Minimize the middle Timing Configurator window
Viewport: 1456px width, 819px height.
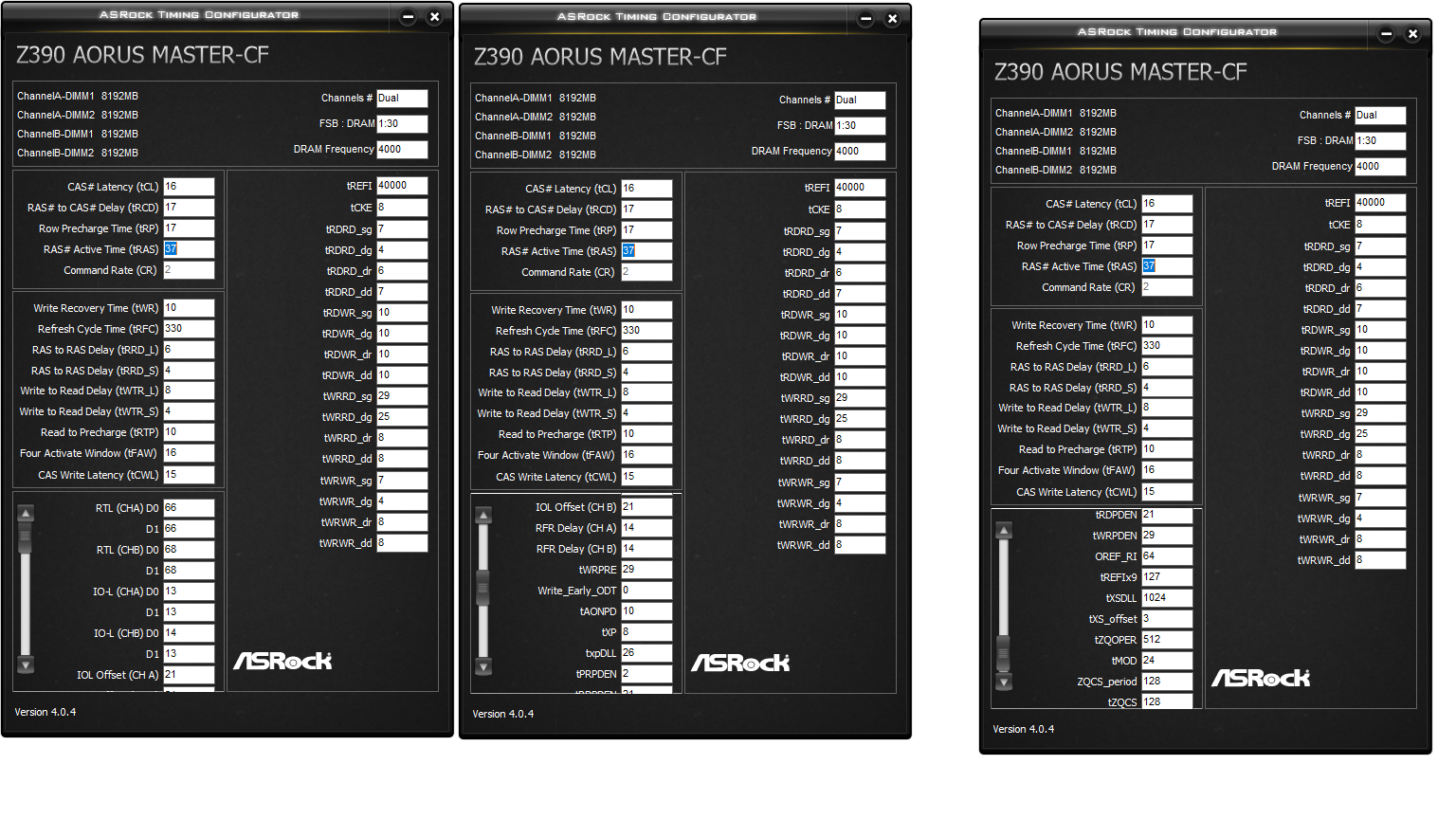[865, 19]
